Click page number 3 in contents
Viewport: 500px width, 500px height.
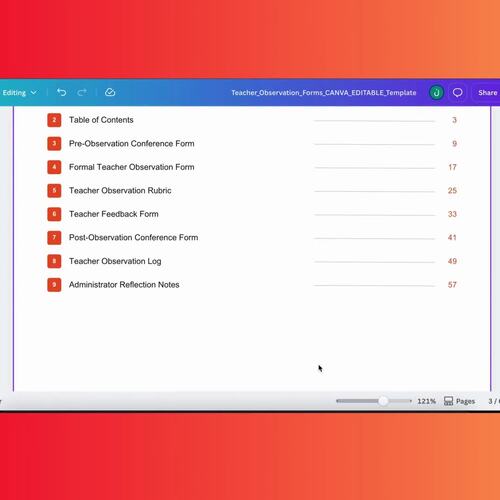(x=454, y=120)
